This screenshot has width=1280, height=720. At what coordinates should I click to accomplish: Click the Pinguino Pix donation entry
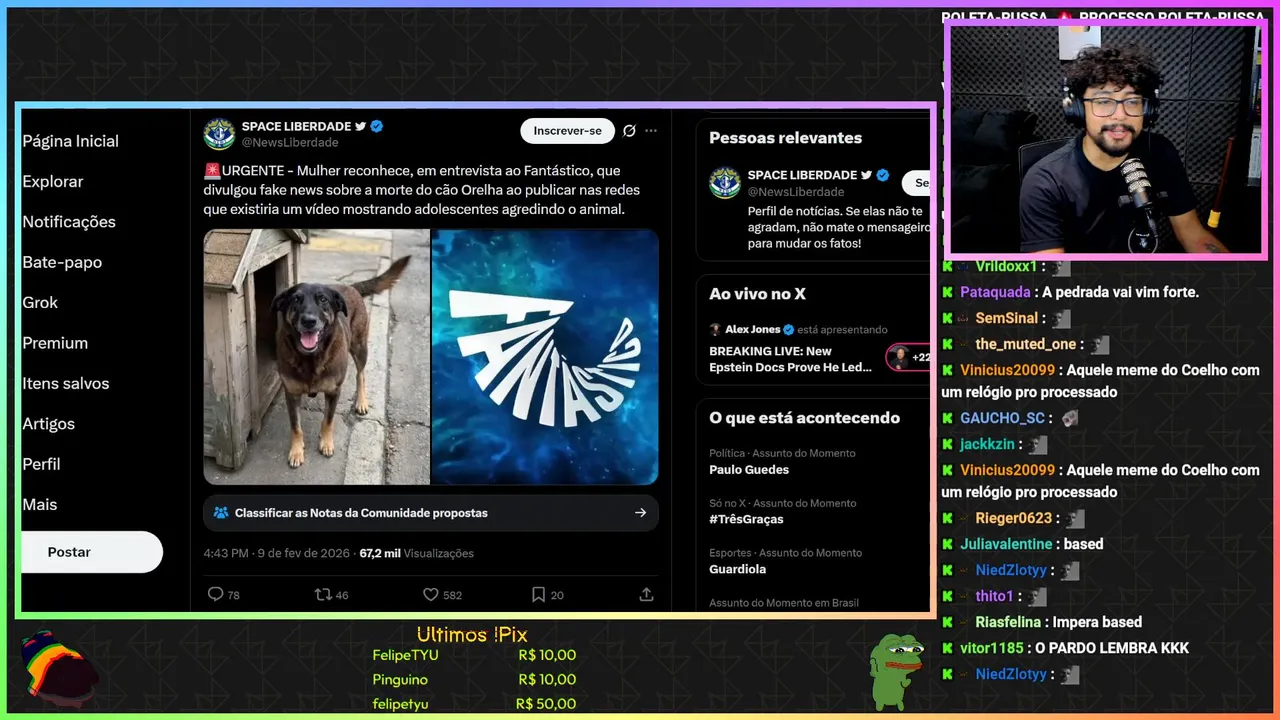click(x=474, y=679)
